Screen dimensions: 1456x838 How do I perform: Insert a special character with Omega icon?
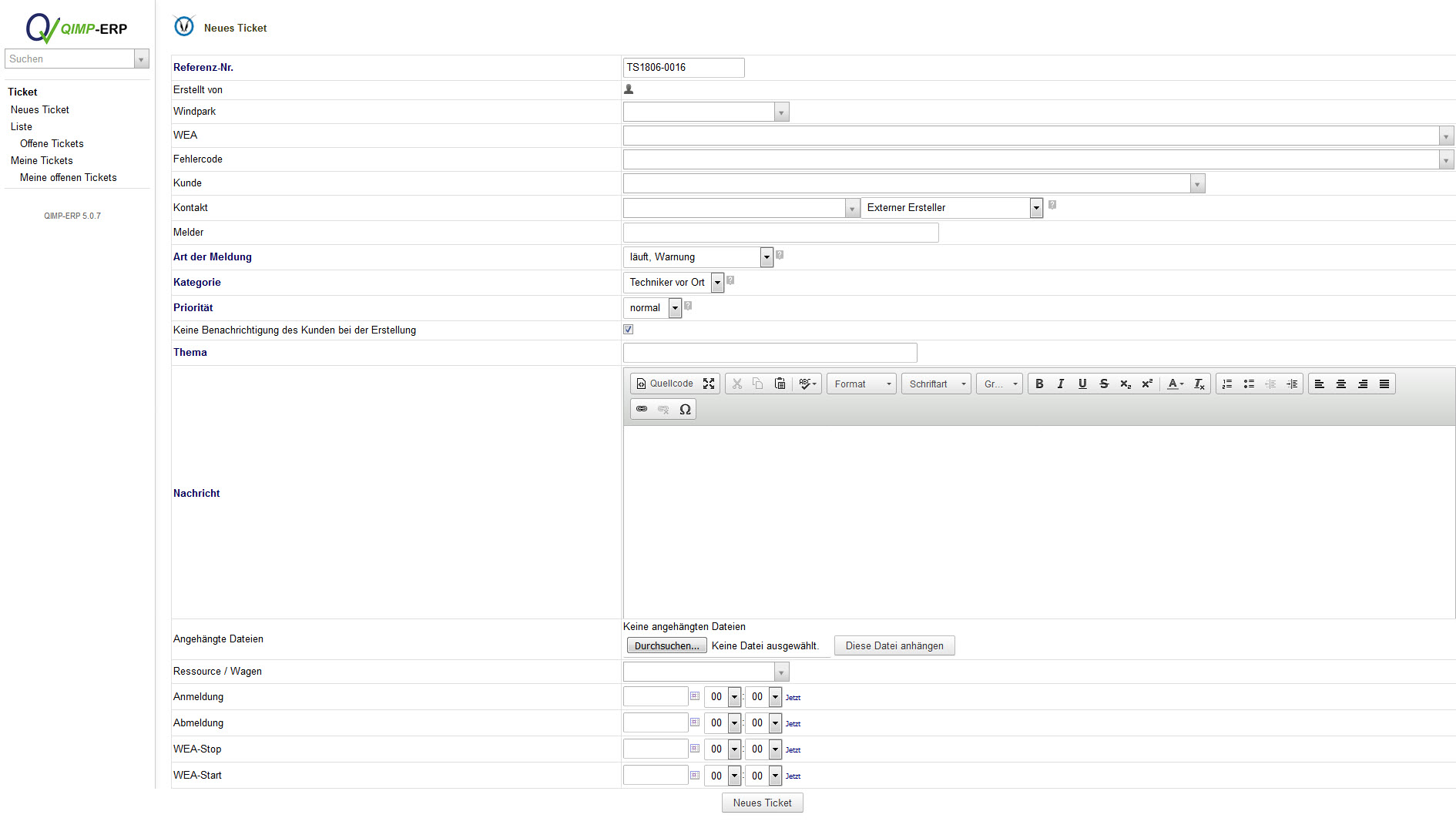click(x=685, y=409)
